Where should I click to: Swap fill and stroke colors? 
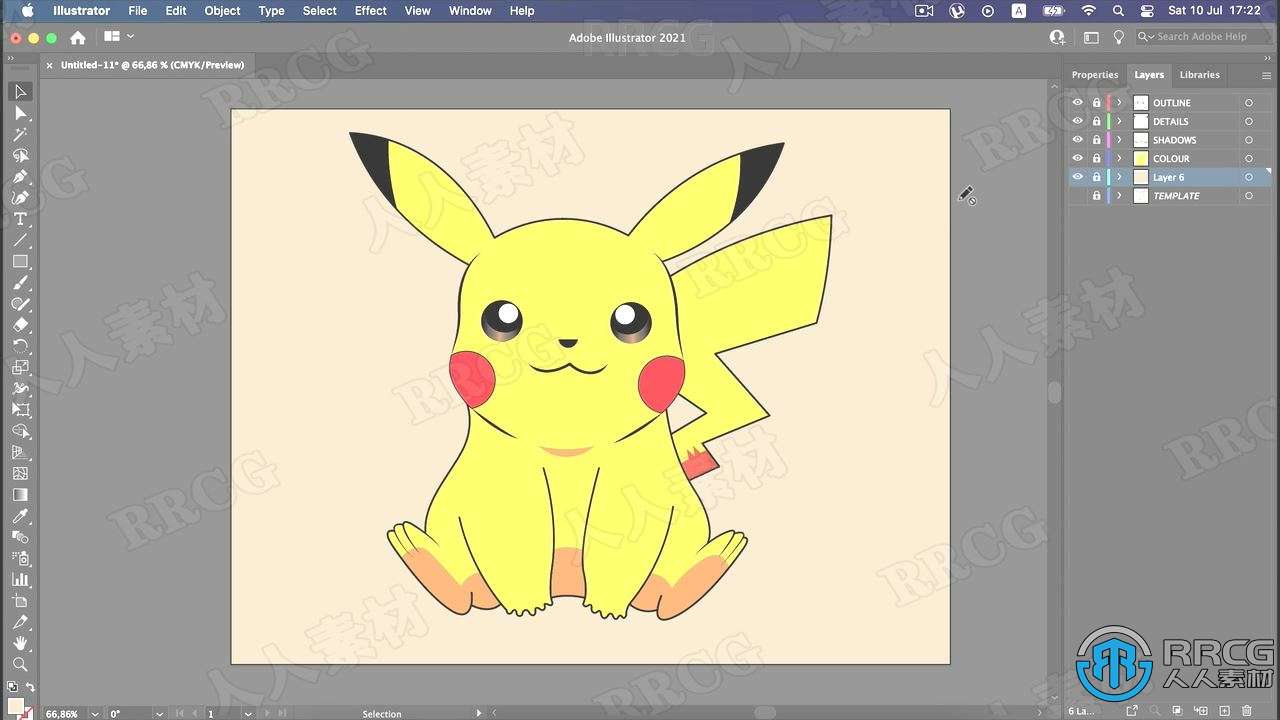30,688
